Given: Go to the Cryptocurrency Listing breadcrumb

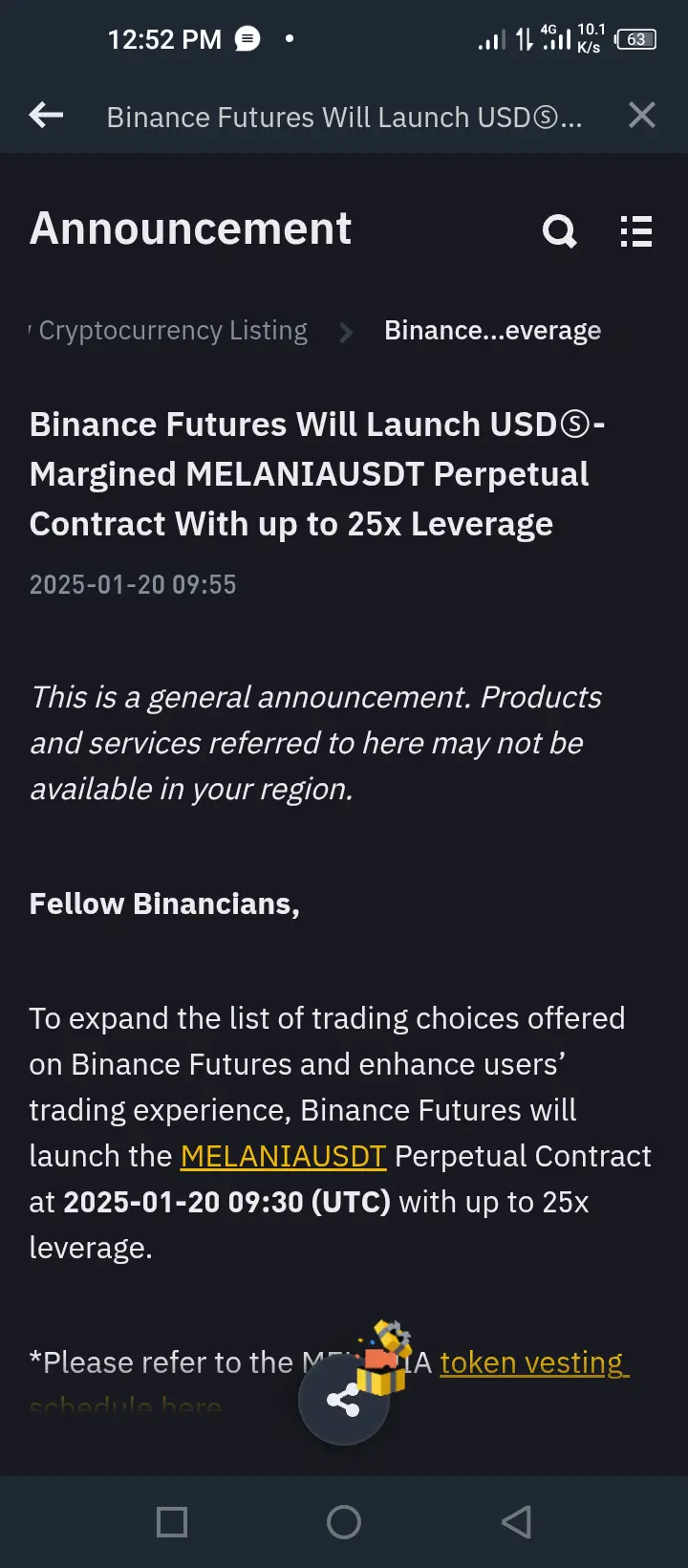Looking at the screenshot, I should [x=172, y=331].
